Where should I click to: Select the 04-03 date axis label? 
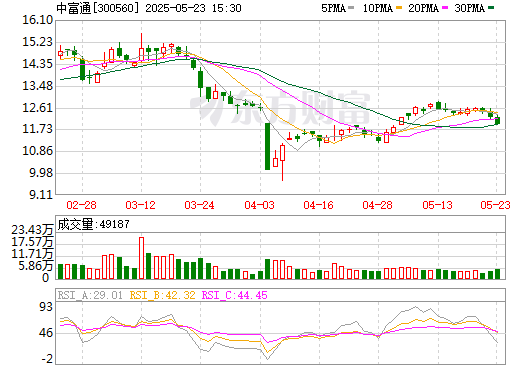[259, 205]
